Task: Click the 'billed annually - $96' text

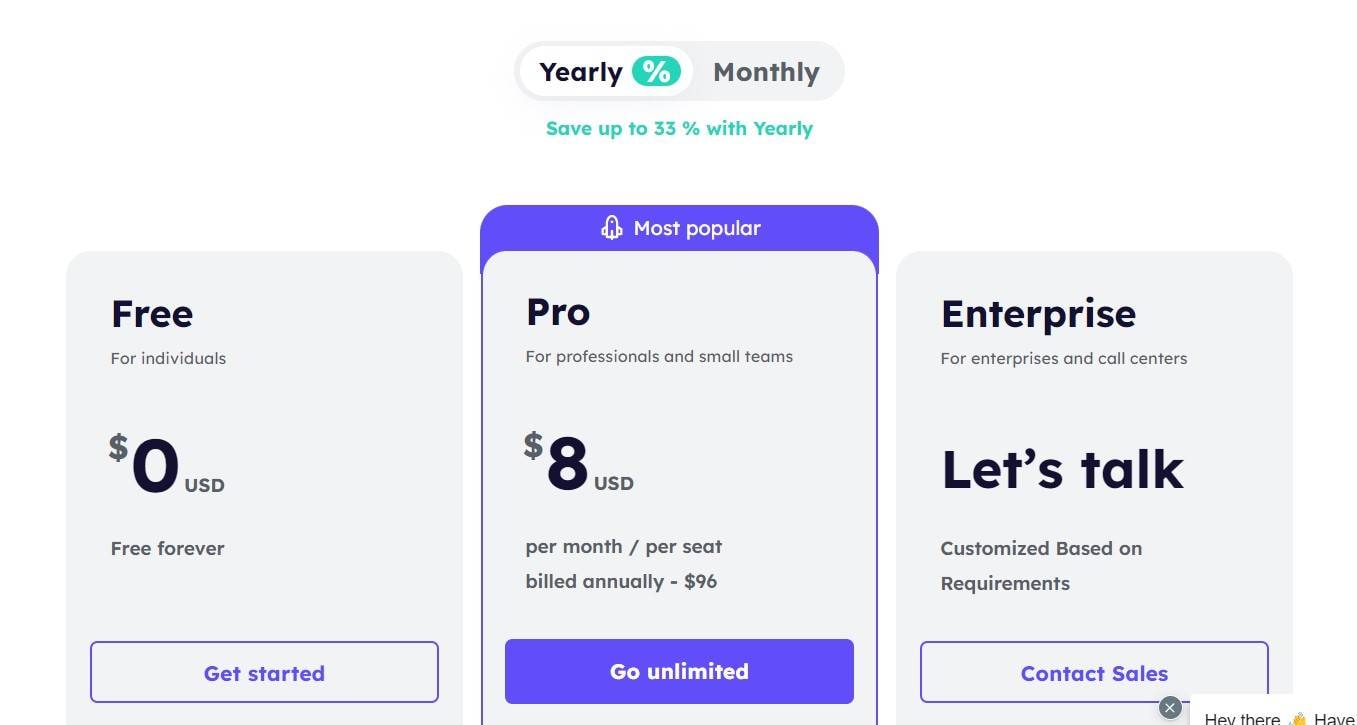Action: pyautogui.click(x=621, y=581)
